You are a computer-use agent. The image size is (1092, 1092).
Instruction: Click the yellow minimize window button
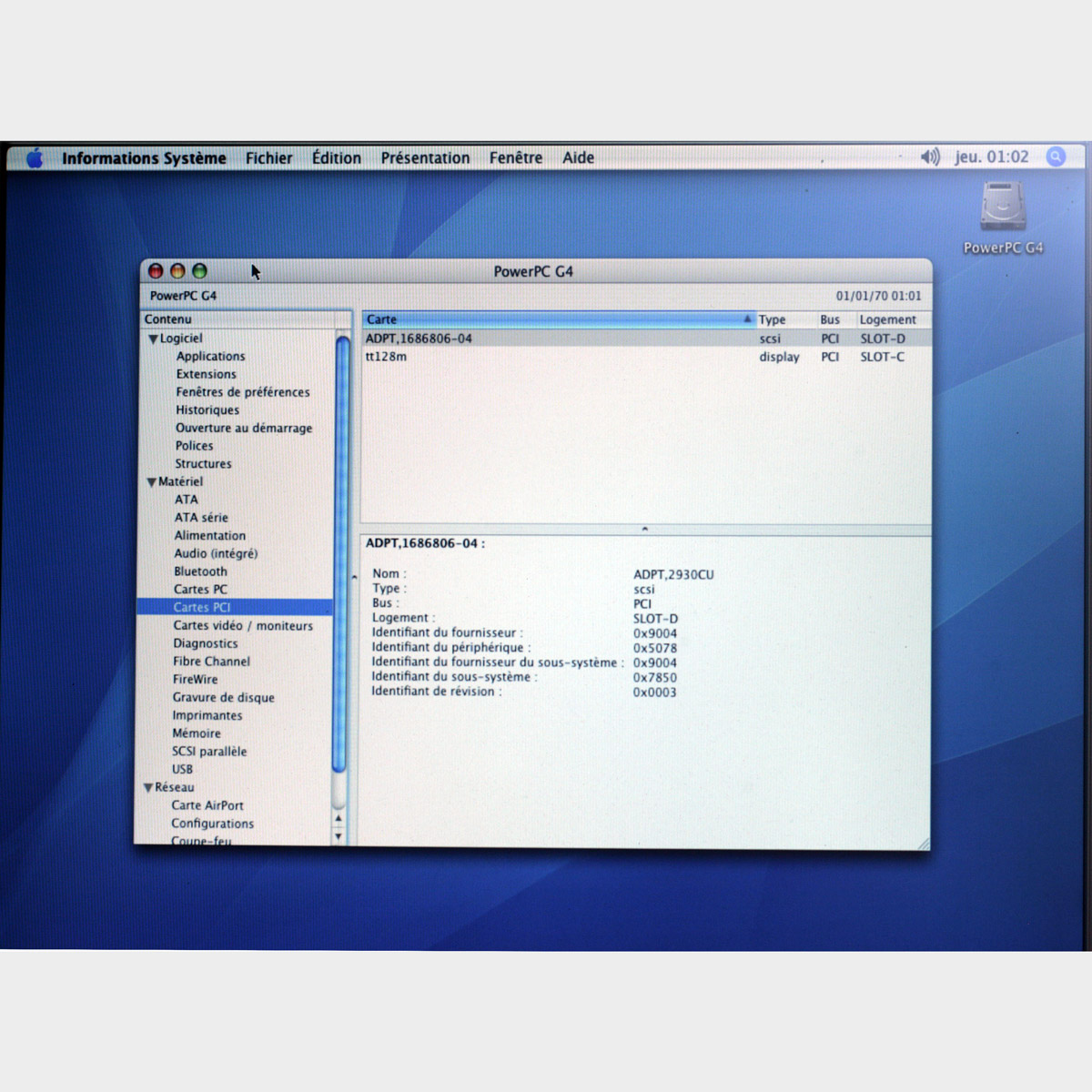click(177, 271)
